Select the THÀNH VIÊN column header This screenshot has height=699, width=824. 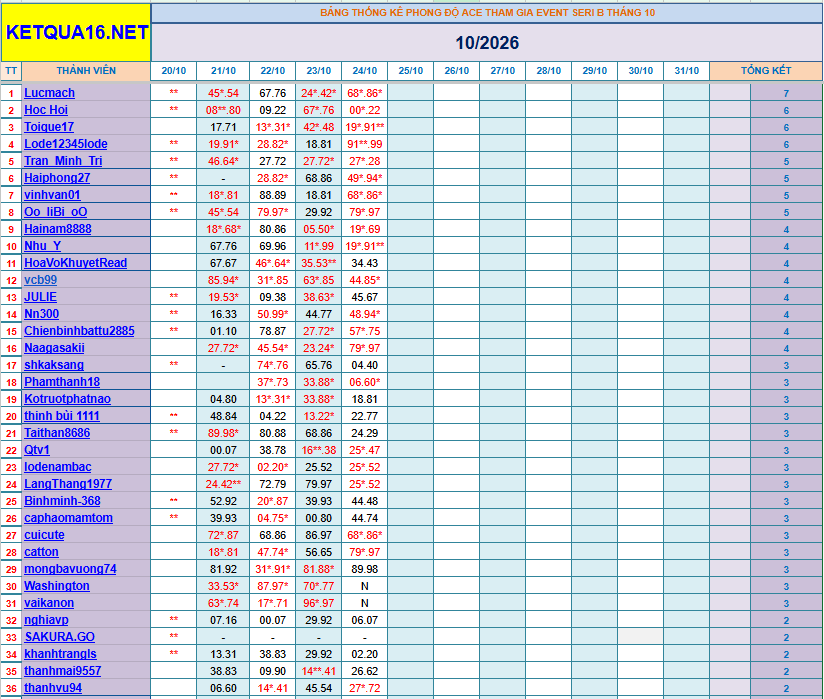point(86,71)
